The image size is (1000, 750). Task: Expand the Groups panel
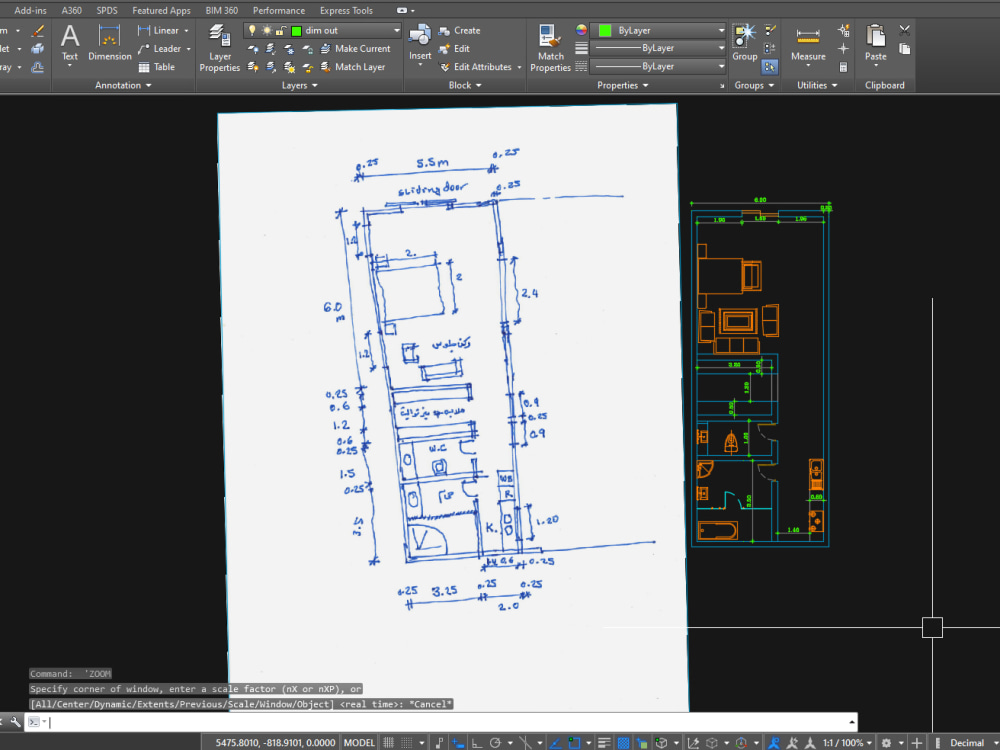pos(754,85)
